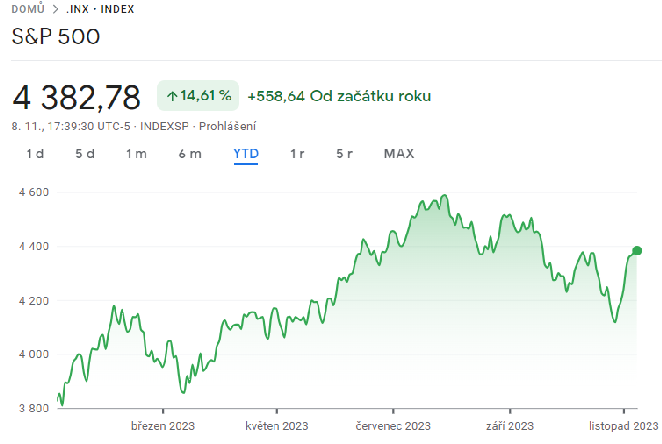
Task: Click the 4 200 y-axis label
Action: tap(34, 301)
